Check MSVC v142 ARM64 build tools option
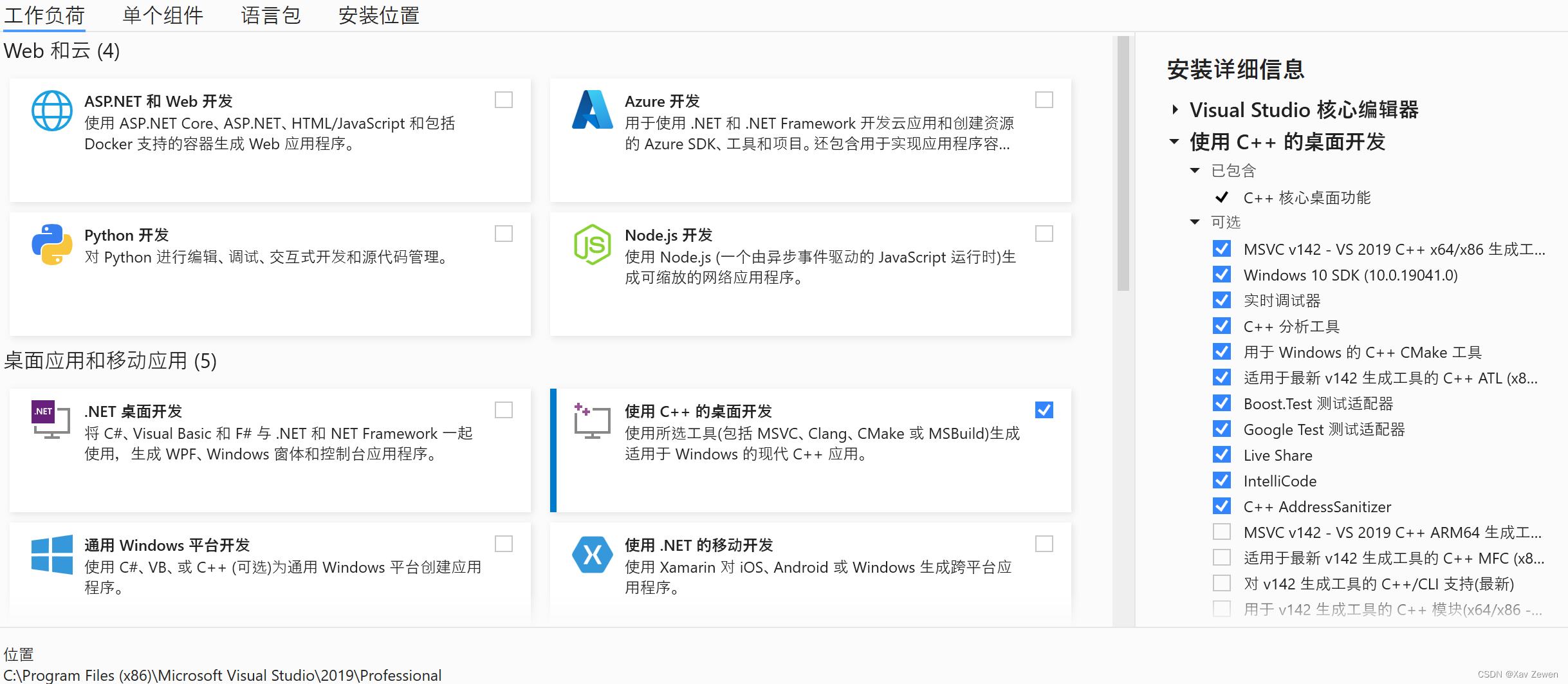Screen dimensions: 1568x684 1222,532
